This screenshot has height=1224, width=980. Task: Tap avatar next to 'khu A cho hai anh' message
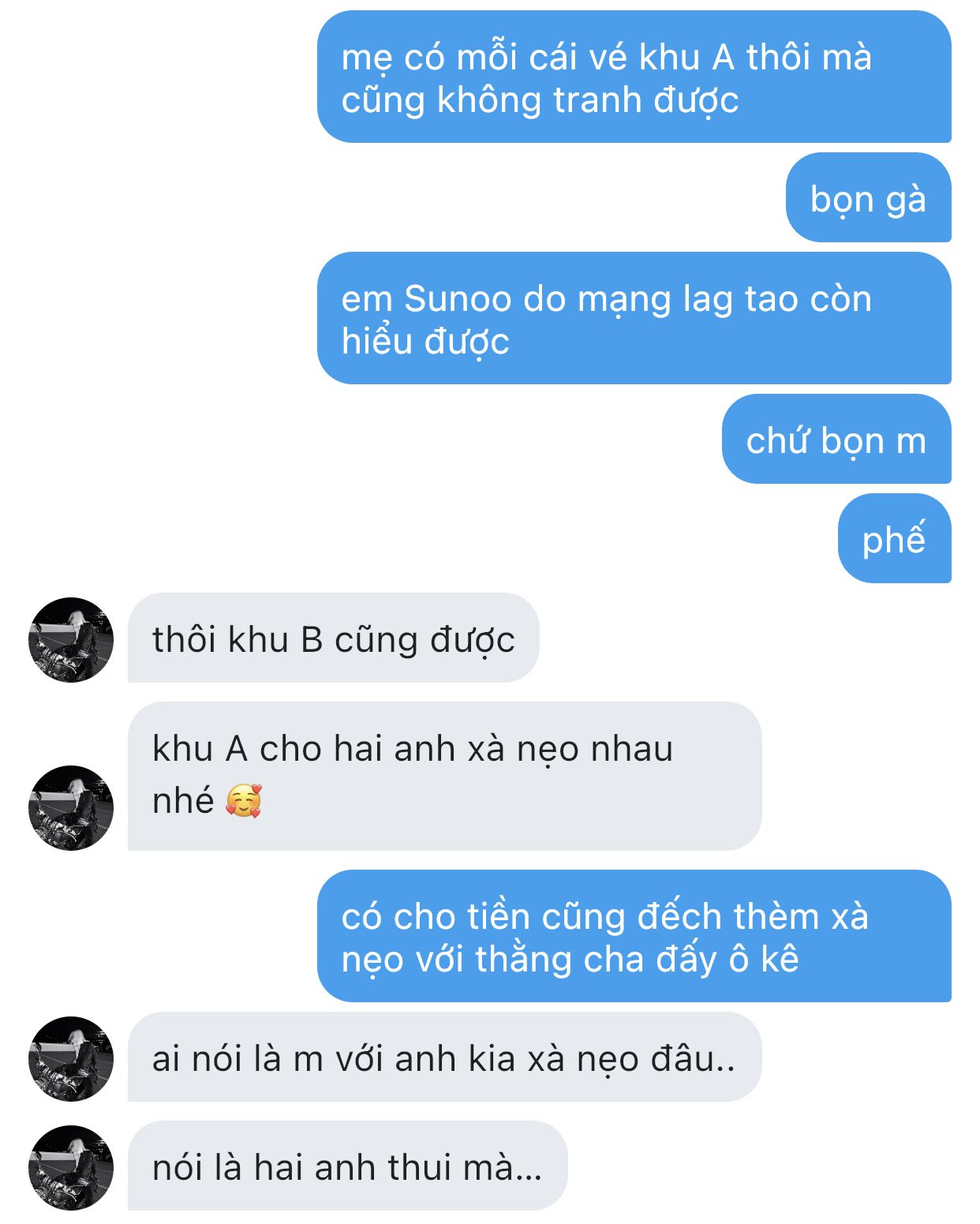pyautogui.click(x=71, y=808)
